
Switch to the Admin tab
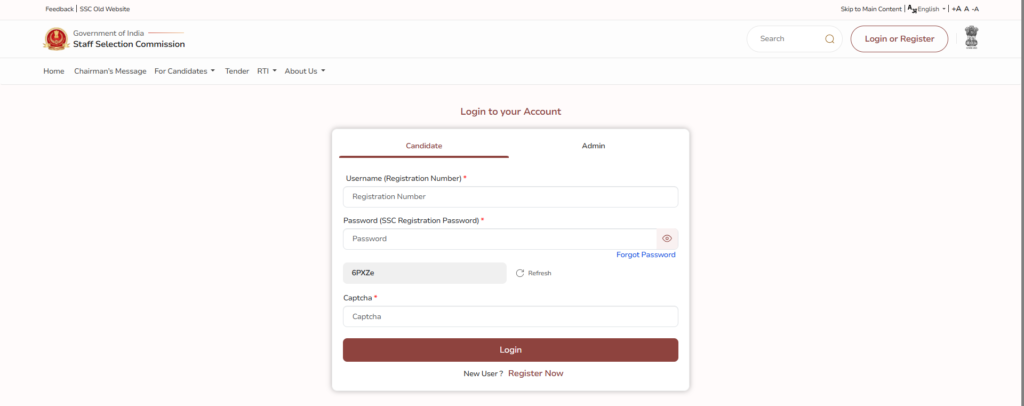pyautogui.click(x=593, y=146)
